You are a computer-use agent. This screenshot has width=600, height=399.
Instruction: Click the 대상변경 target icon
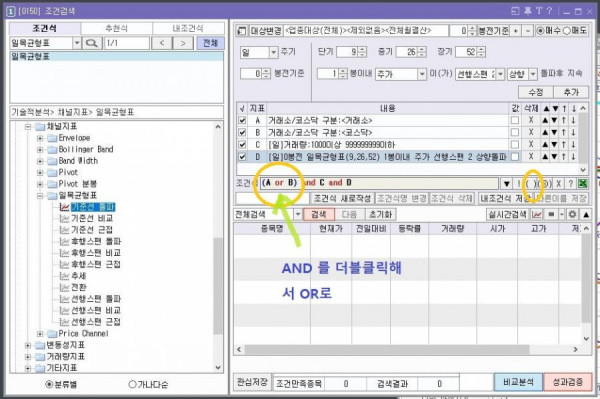pyautogui.click(x=241, y=30)
